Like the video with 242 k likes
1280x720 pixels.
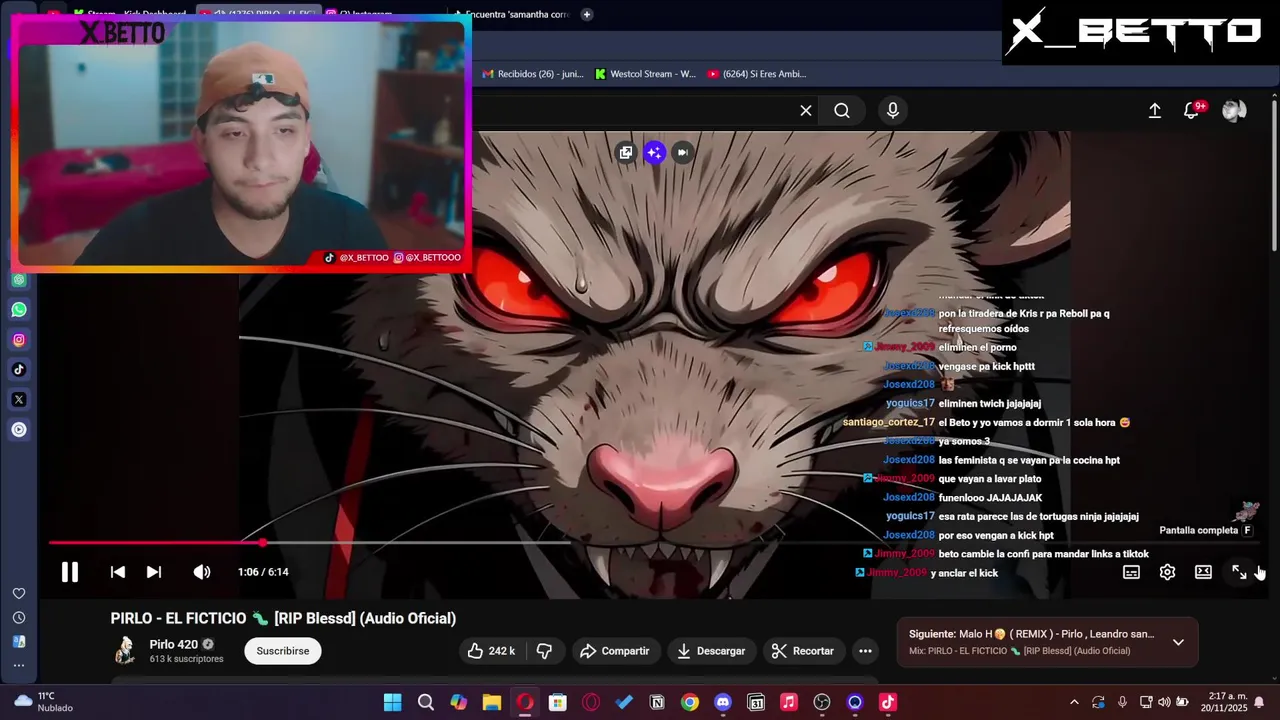pyautogui.click(x=490, y=651)
